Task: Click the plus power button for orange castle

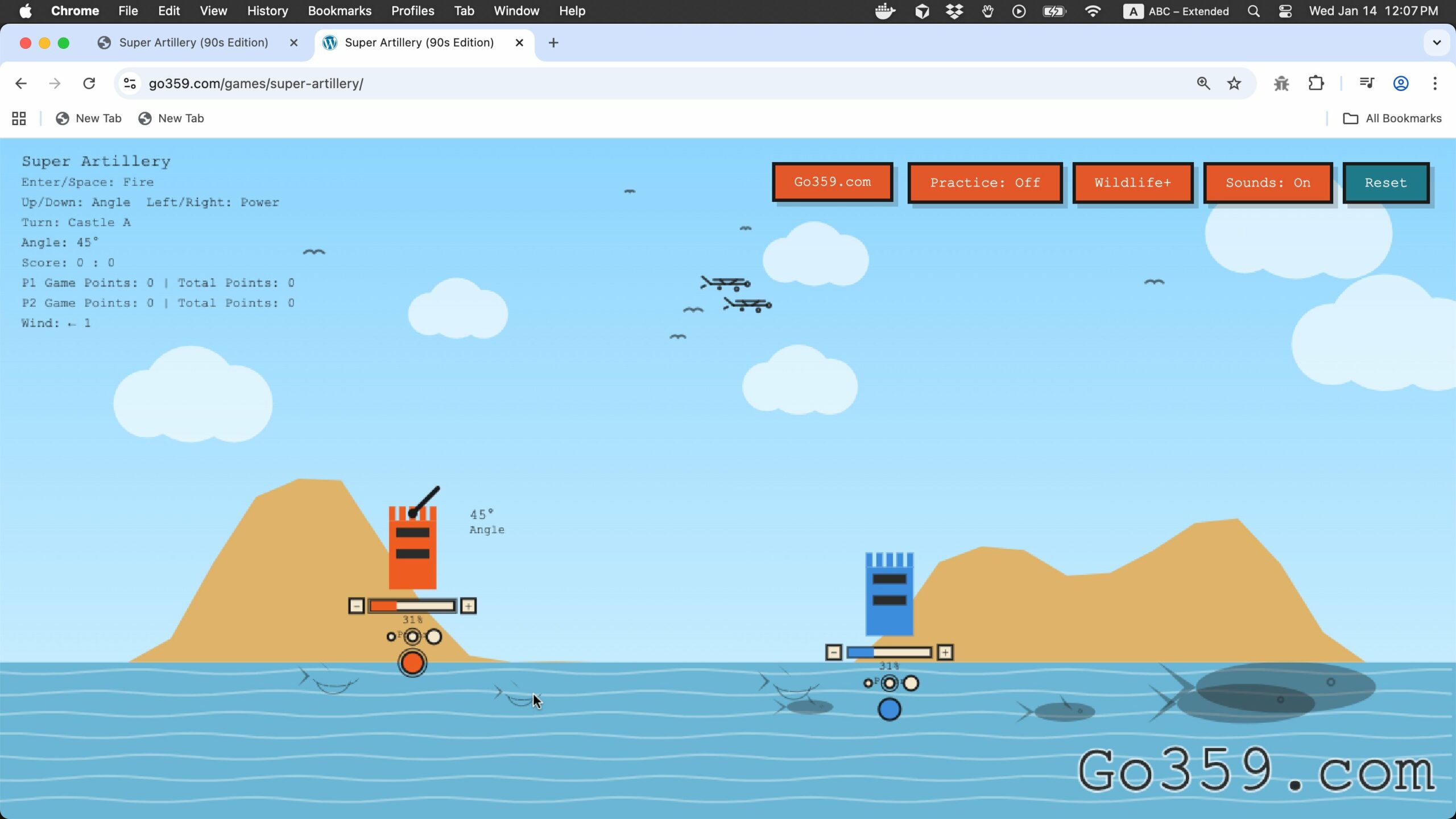Action: [468, 606]
